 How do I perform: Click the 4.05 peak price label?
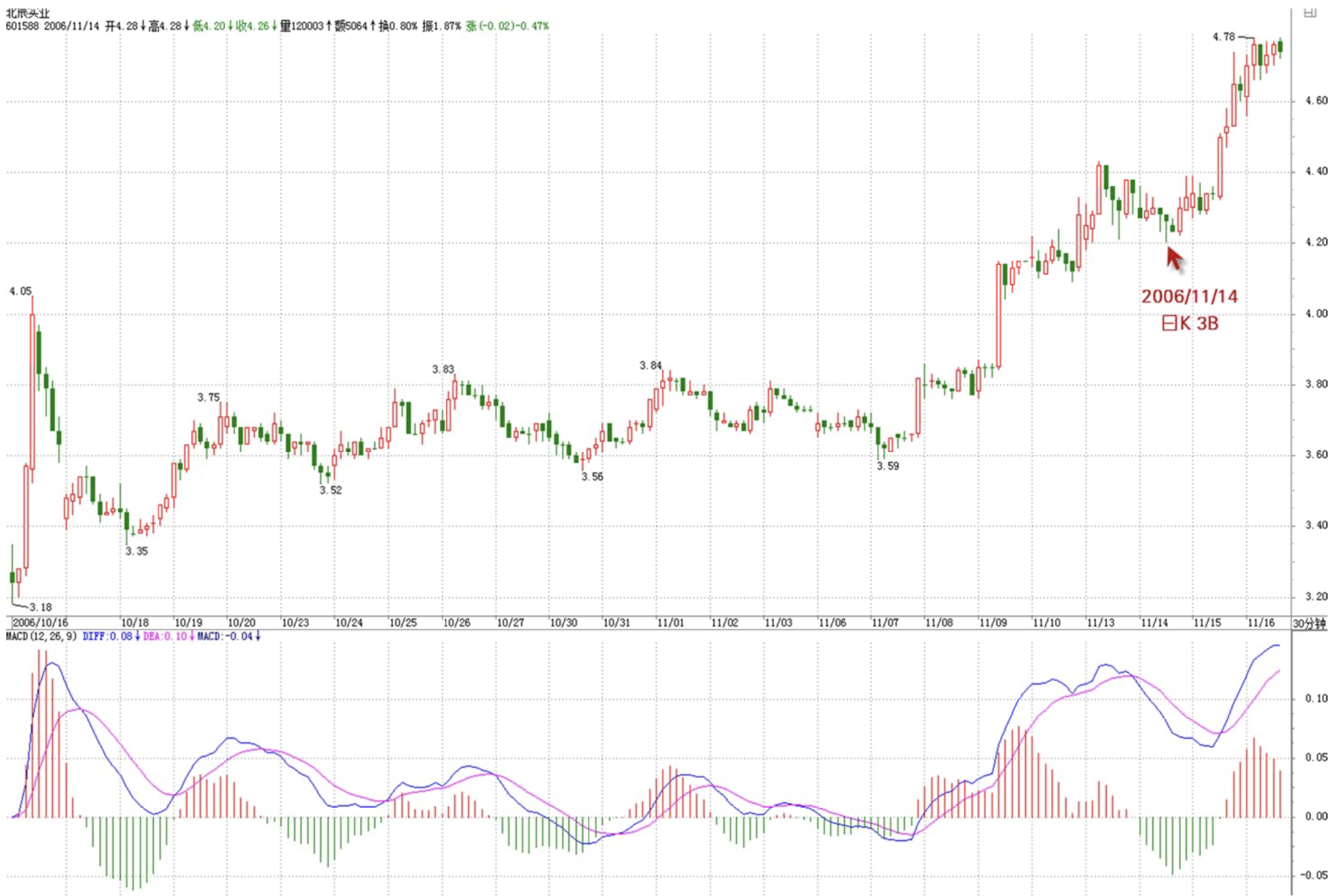(20, 291)
